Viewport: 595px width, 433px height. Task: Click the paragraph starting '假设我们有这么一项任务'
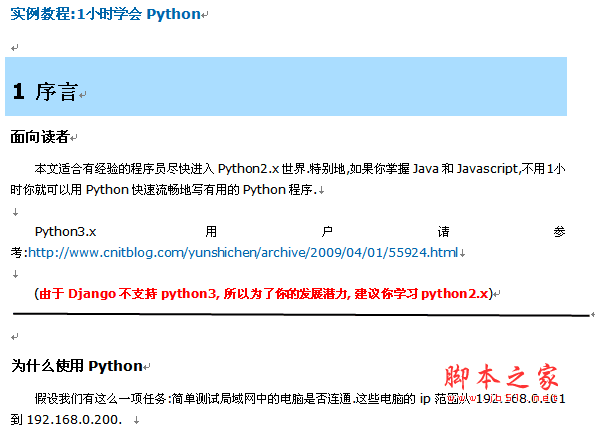click(300, 398)
